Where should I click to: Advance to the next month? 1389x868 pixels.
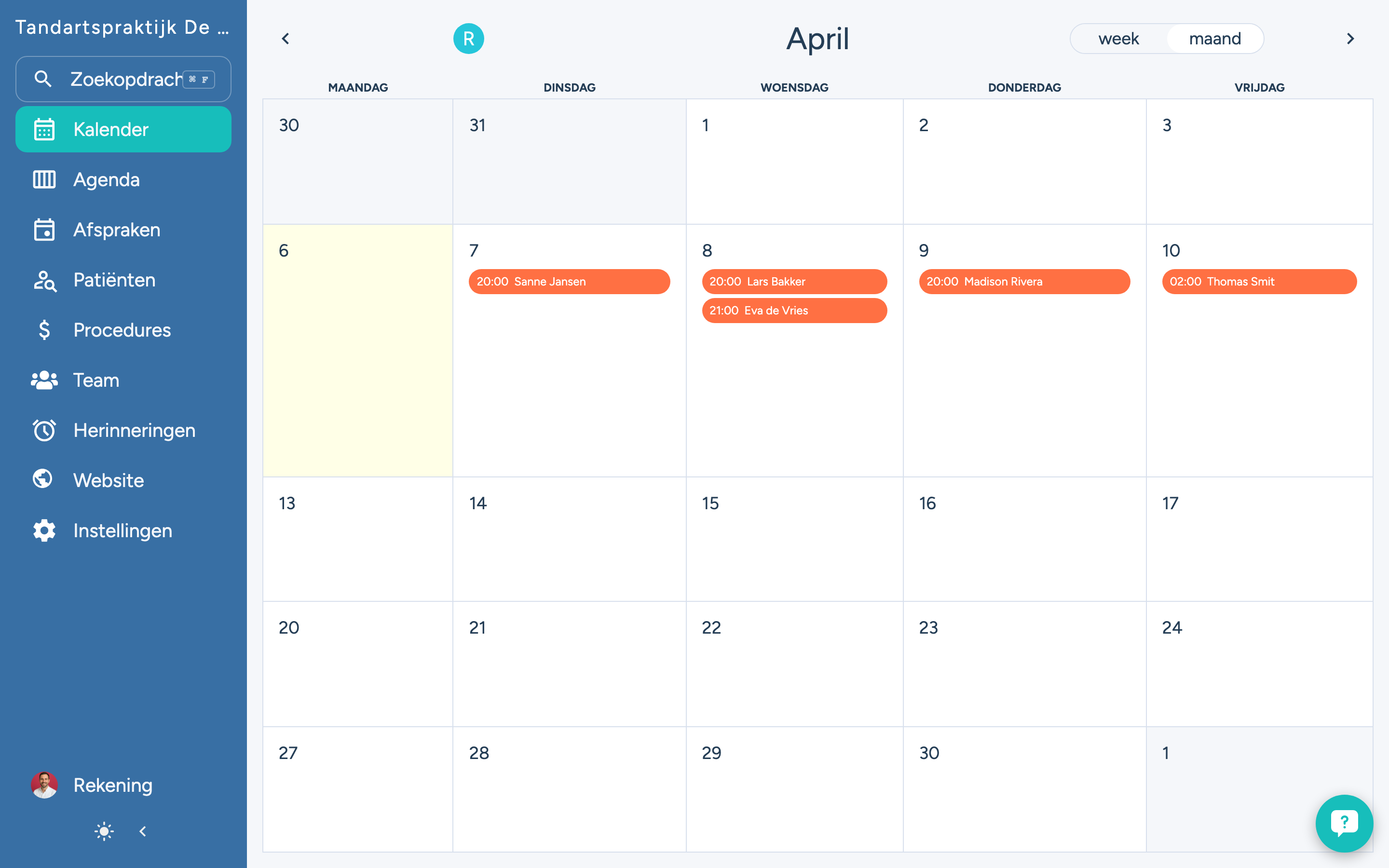pyautogui.click(x=1350, y=39)
